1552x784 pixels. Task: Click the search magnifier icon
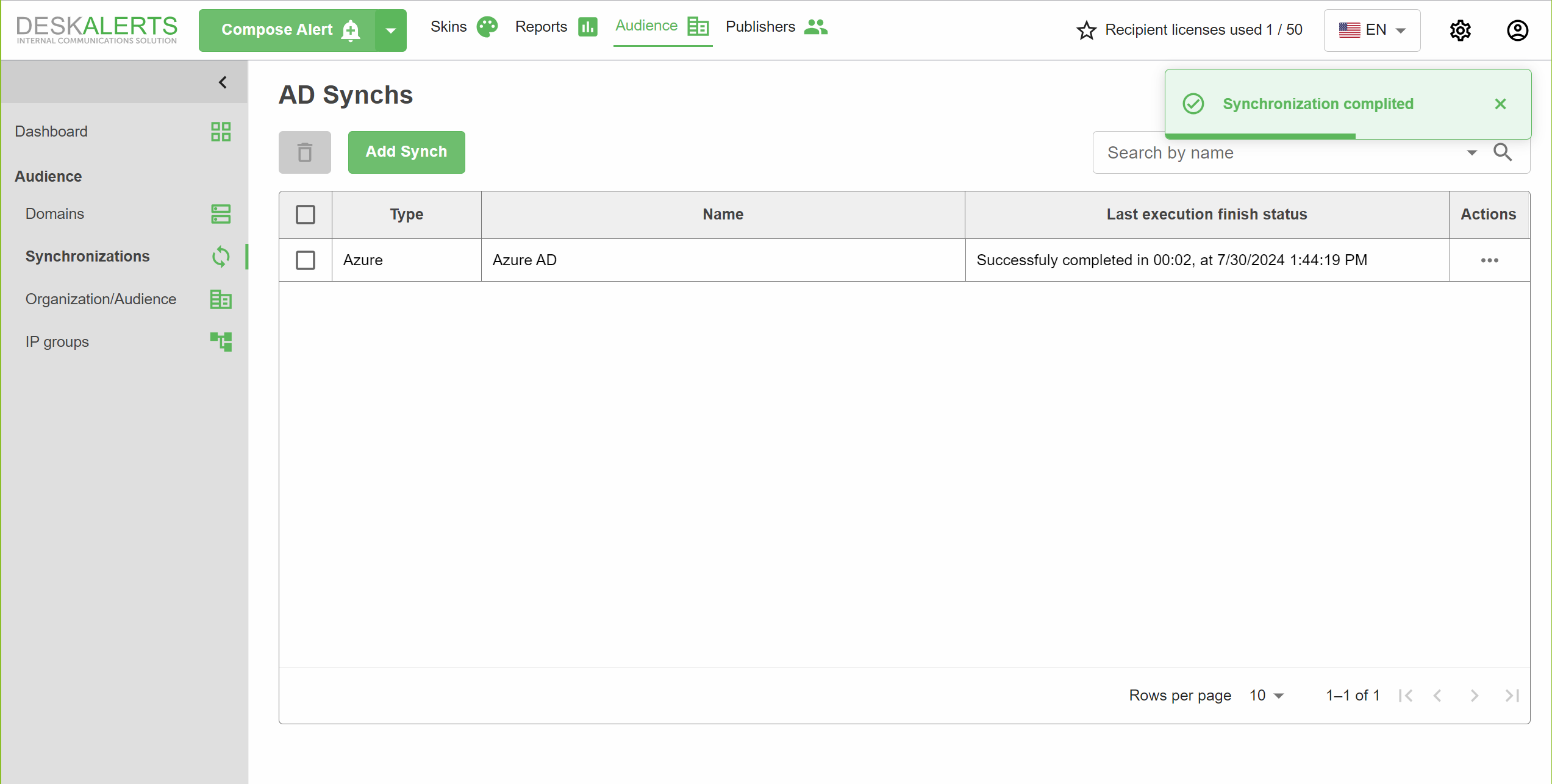[x=1503, y=152]
